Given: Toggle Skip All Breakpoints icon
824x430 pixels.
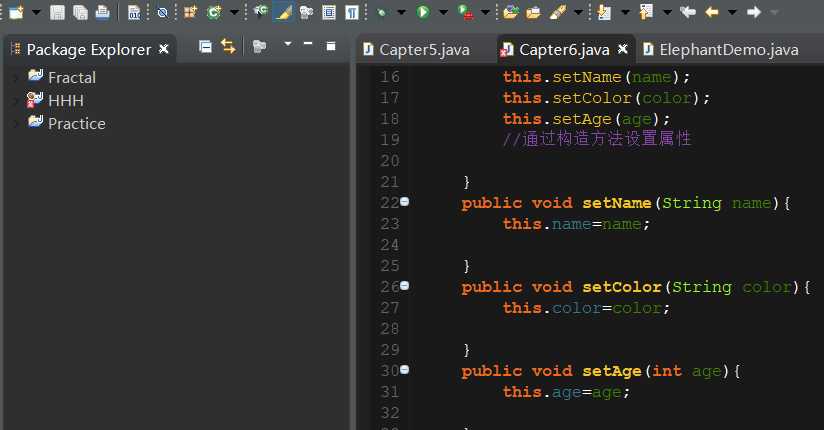Looking at the screenshot, I should [162, 12].
